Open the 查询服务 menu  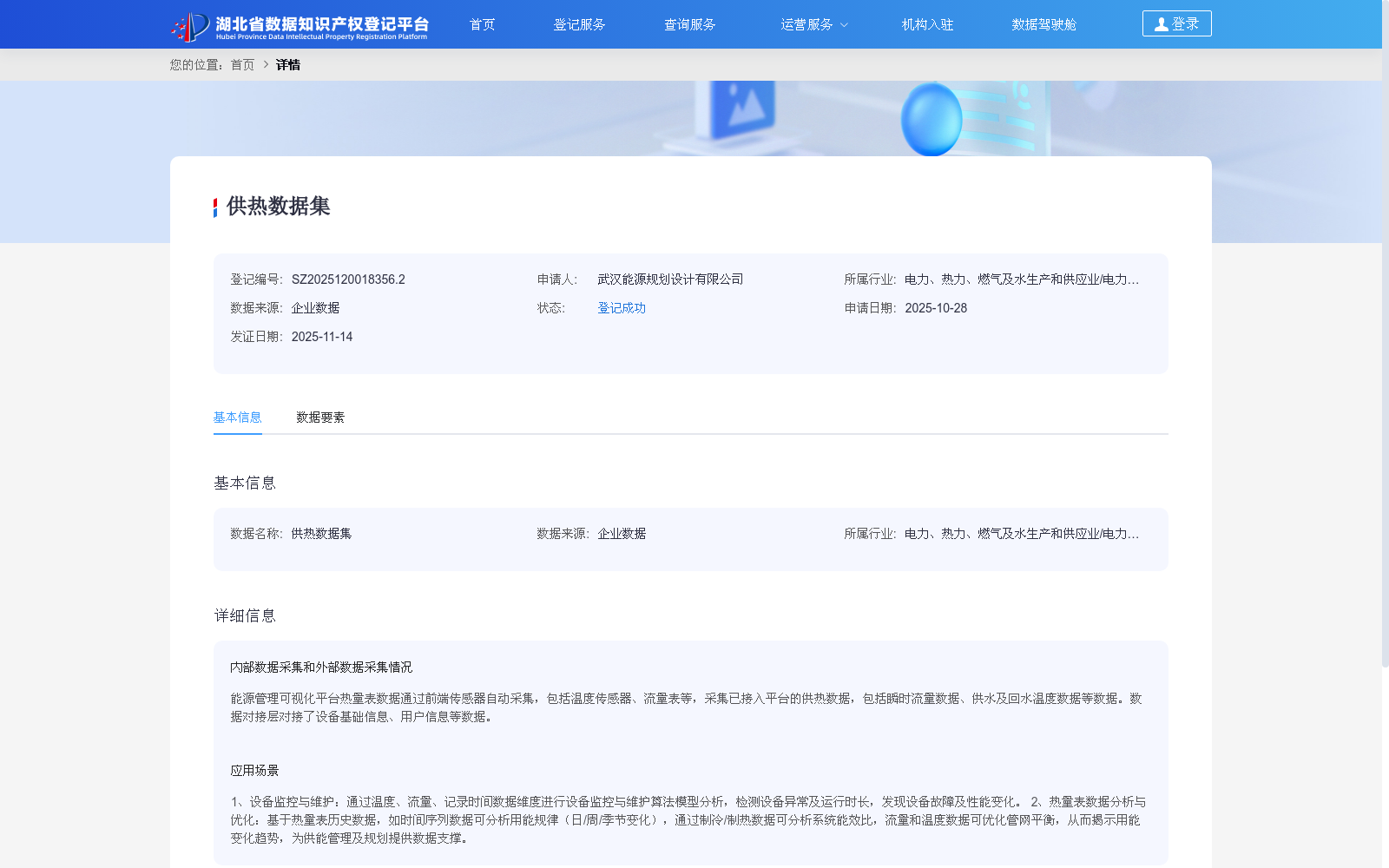(x=690, y=24)
